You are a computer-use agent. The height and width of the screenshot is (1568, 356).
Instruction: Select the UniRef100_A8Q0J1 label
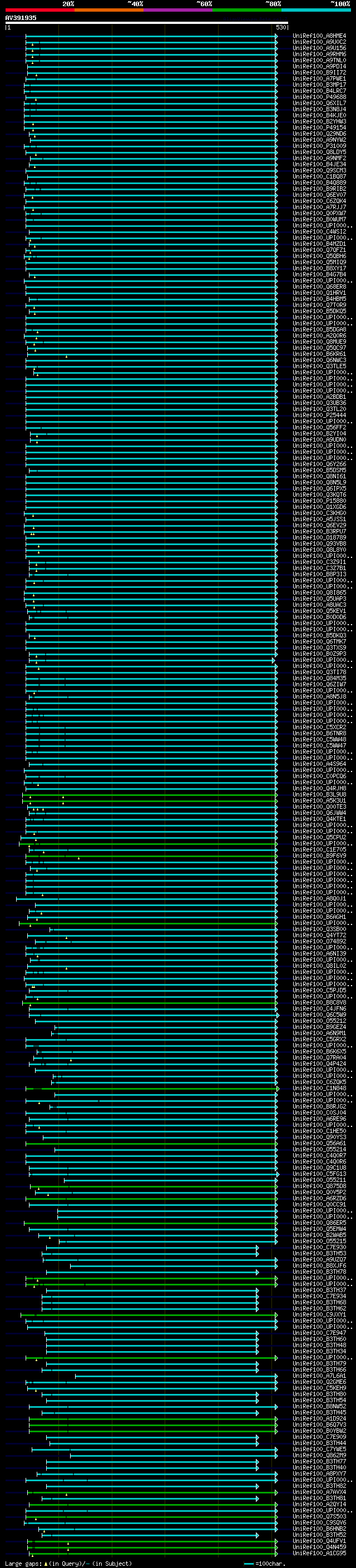click(319, 898)
